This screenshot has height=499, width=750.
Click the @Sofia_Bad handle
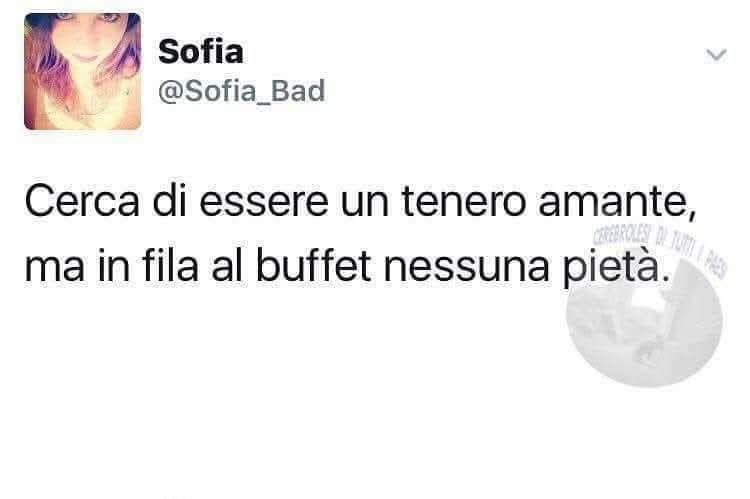[242, 90]
